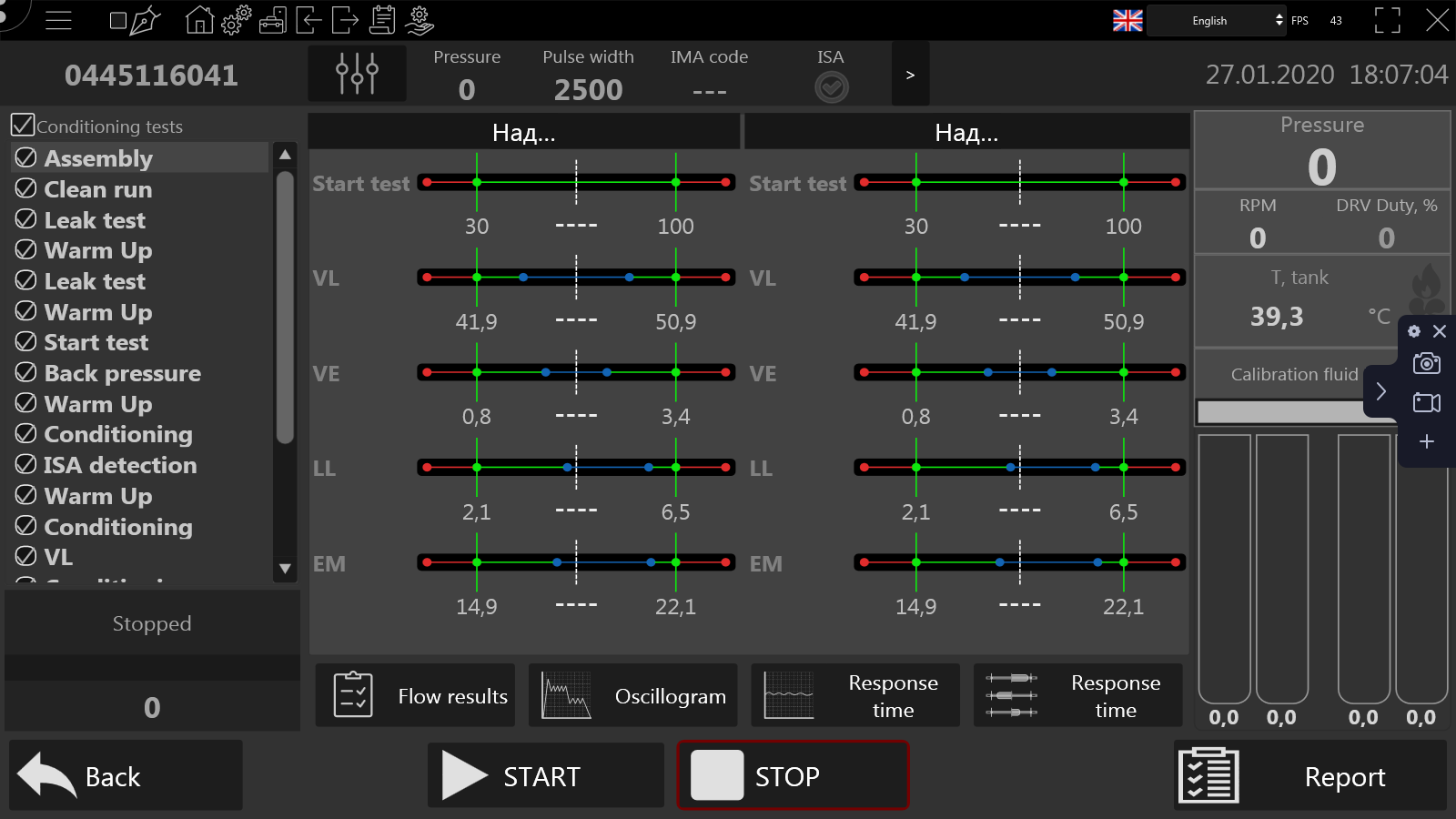Screen dimensions: 1456x819
Task: Open the sliders adjustment panel
Action: (357, 74)
